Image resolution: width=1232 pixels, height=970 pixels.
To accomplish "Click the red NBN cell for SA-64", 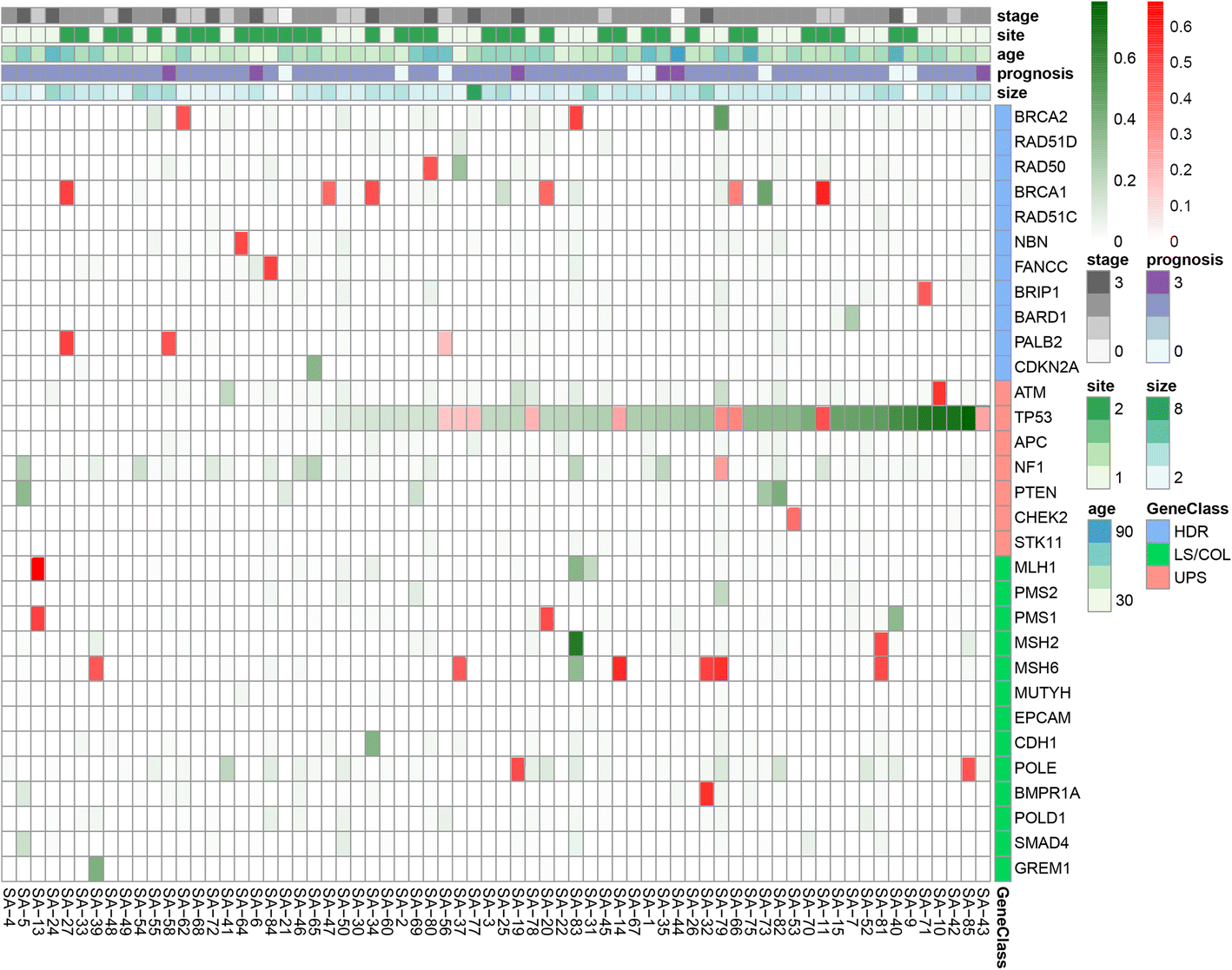I will pos(242,242).
